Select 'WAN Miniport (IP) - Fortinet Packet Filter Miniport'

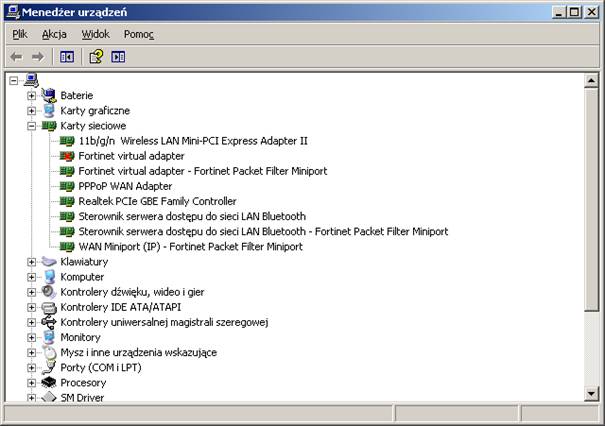(191, 247)
